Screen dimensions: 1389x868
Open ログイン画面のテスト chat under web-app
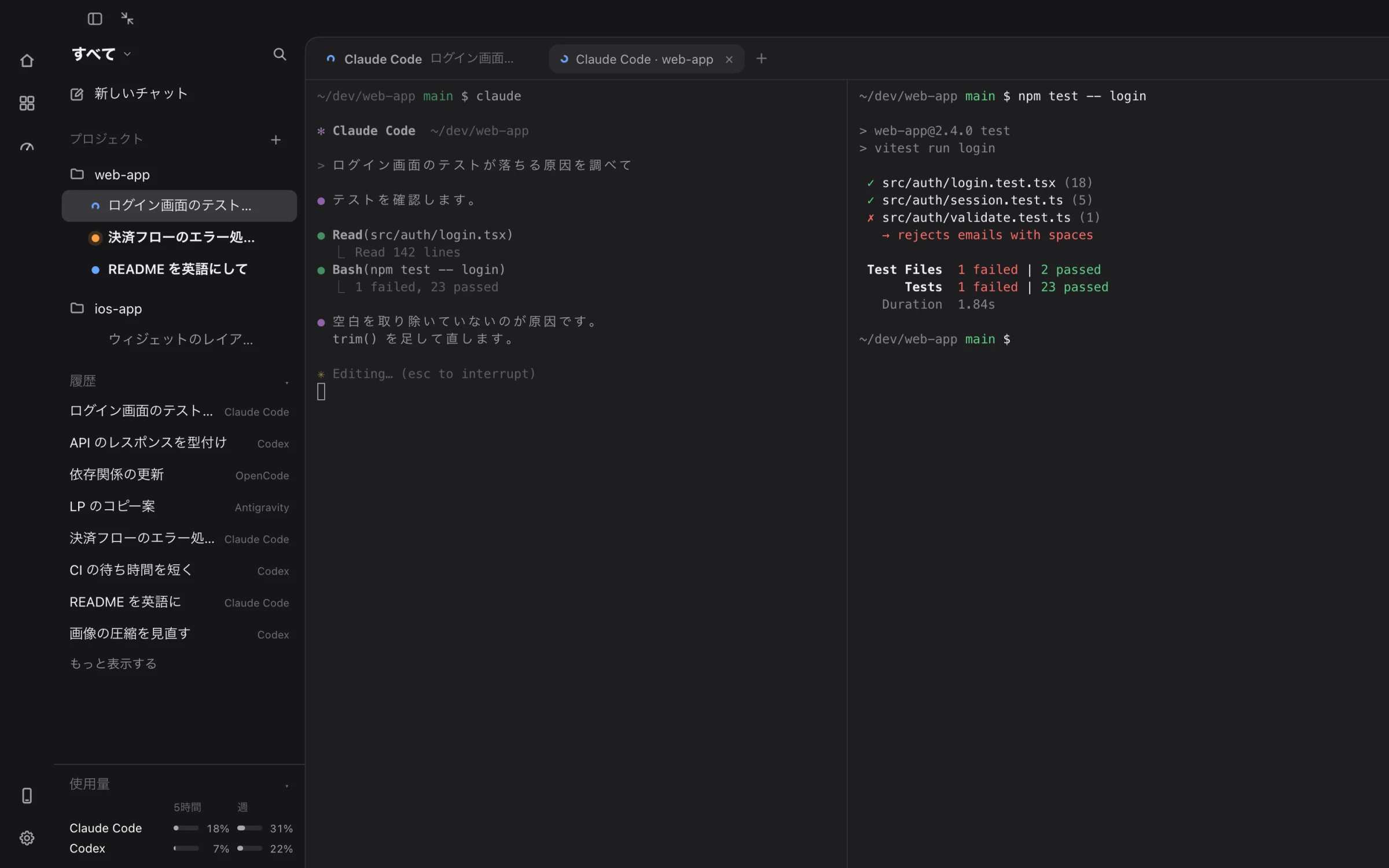(179, 205)
